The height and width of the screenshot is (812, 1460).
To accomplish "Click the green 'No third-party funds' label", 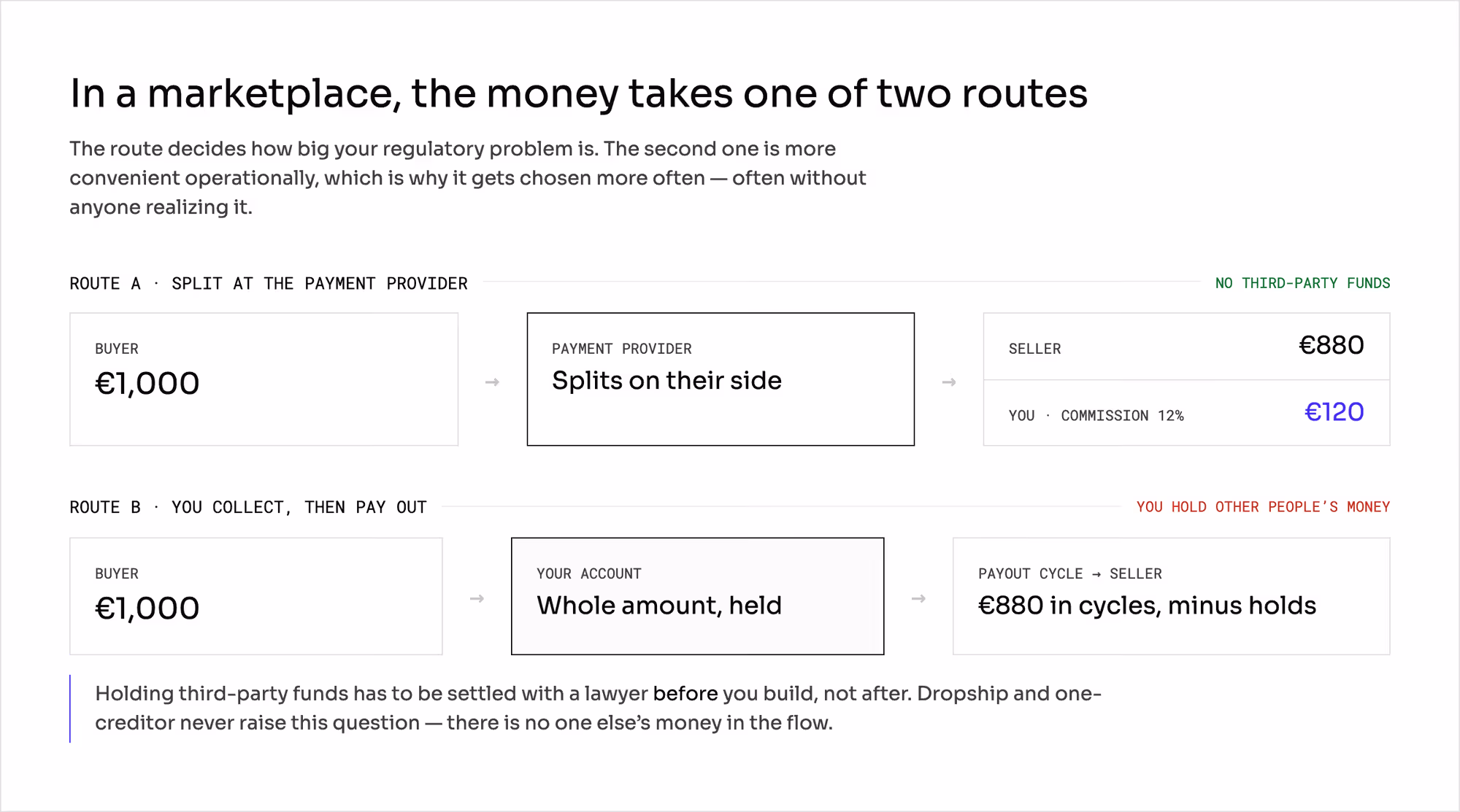I will click(1302, 283).
